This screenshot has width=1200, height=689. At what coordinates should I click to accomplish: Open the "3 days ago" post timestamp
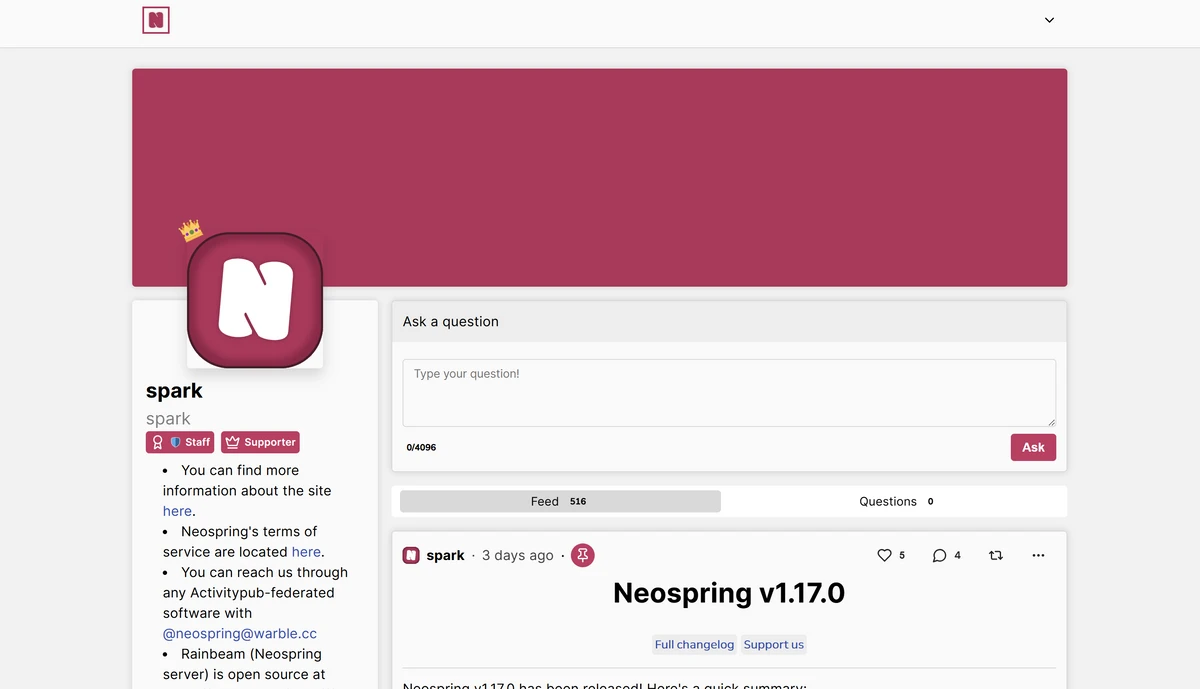(x=517, y=555)
